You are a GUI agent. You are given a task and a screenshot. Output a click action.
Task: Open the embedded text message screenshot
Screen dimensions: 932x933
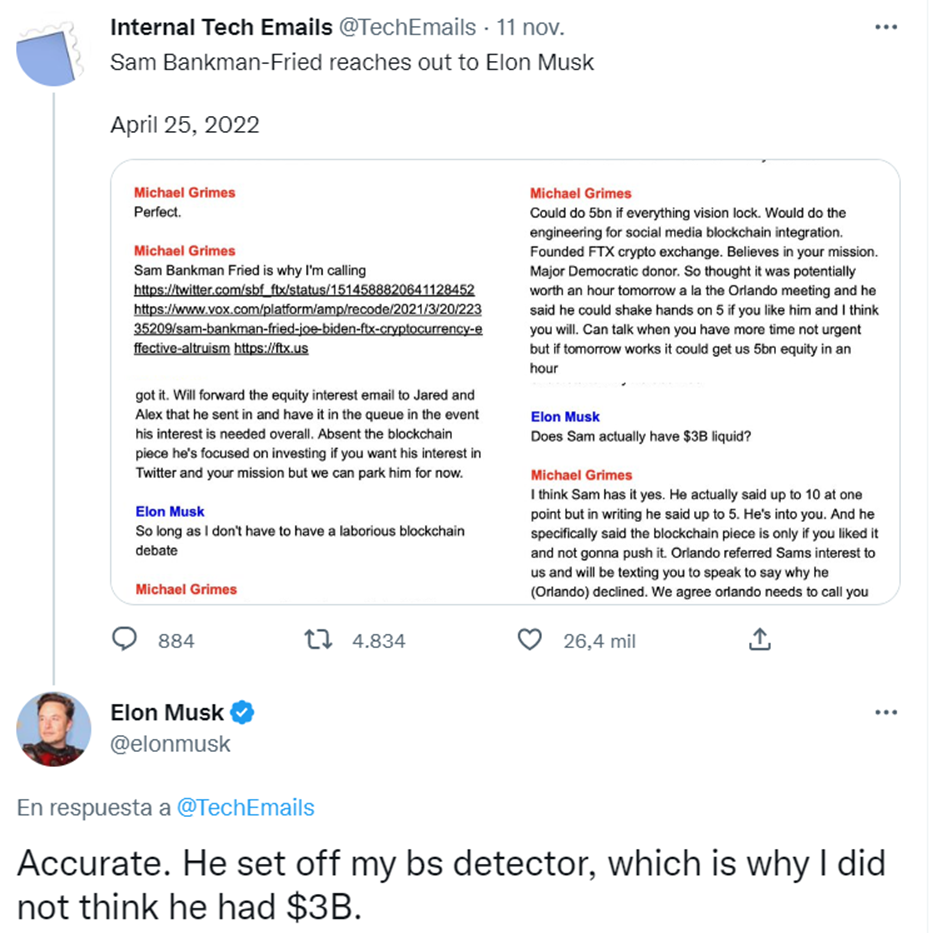click(505, 381)
